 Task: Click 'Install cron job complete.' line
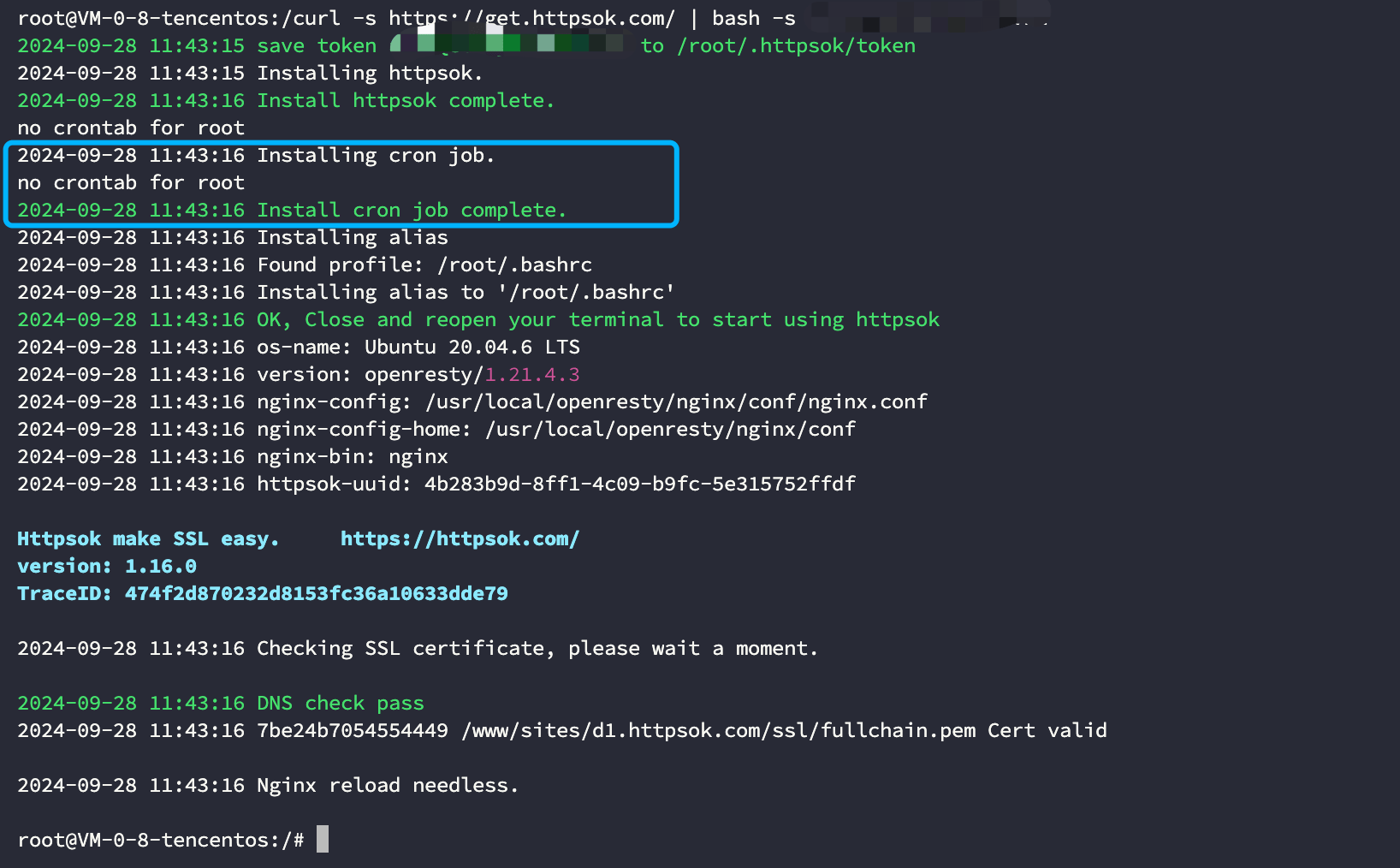point(292,210)
